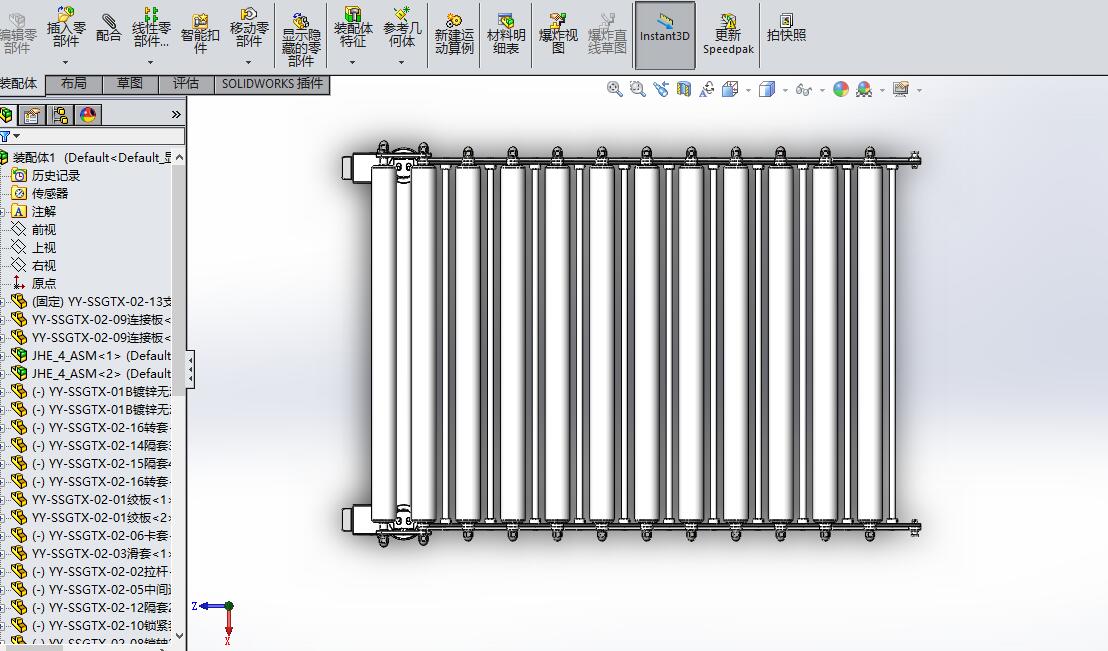Click the feature tree scroll-up arrow
This screenshot has height=651, width=1108.
tap(179, 157)
